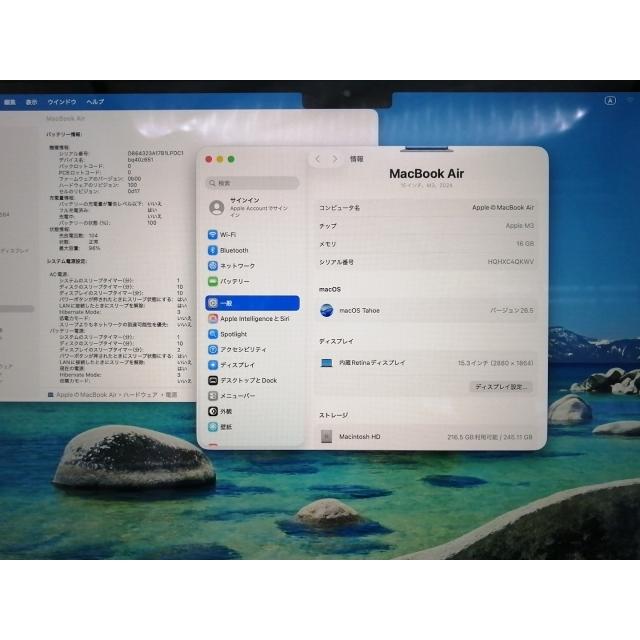Image resolution: width=640 pixels, height=640 pixels.
Task: Click the macOS Tahoe version row
Action: pos(426,311)
